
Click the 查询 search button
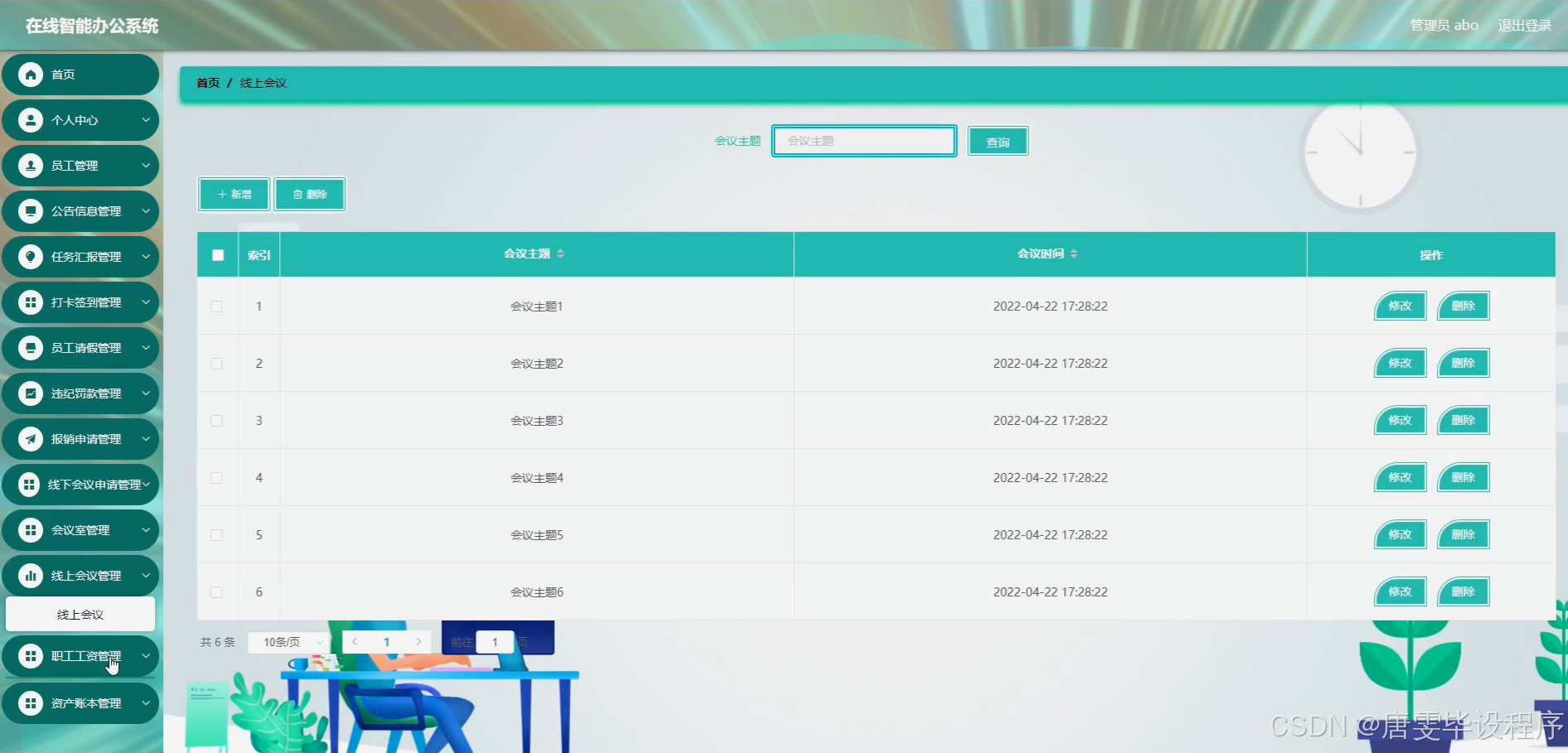coord(998,142)
